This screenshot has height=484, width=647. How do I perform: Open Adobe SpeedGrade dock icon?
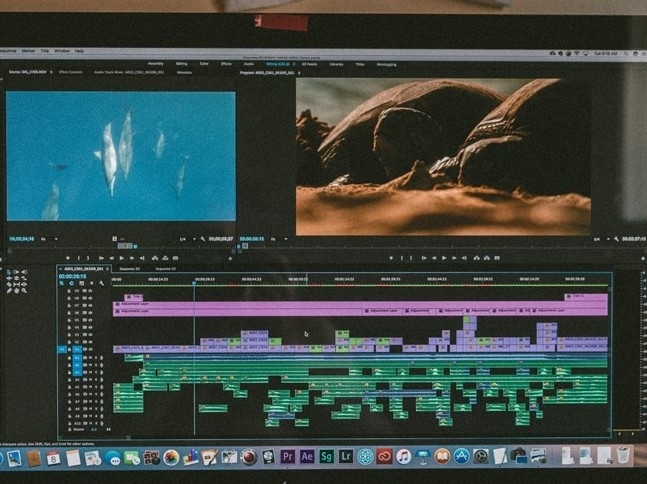coord(327,456)
